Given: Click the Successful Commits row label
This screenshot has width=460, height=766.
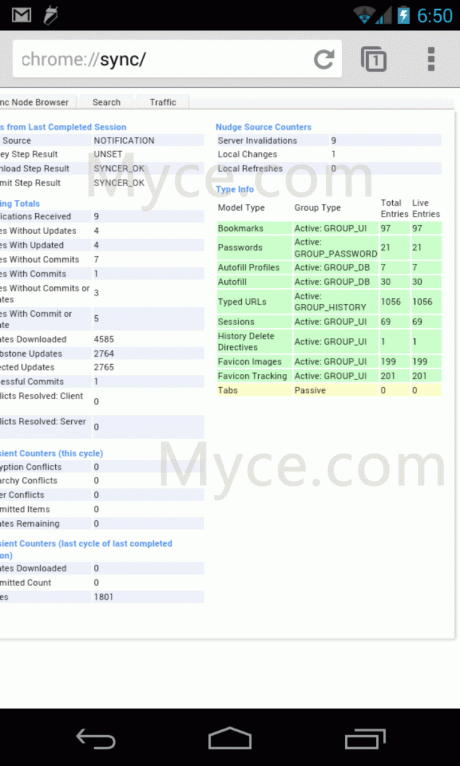Looking at the screenshot, I should click(32, 382).
